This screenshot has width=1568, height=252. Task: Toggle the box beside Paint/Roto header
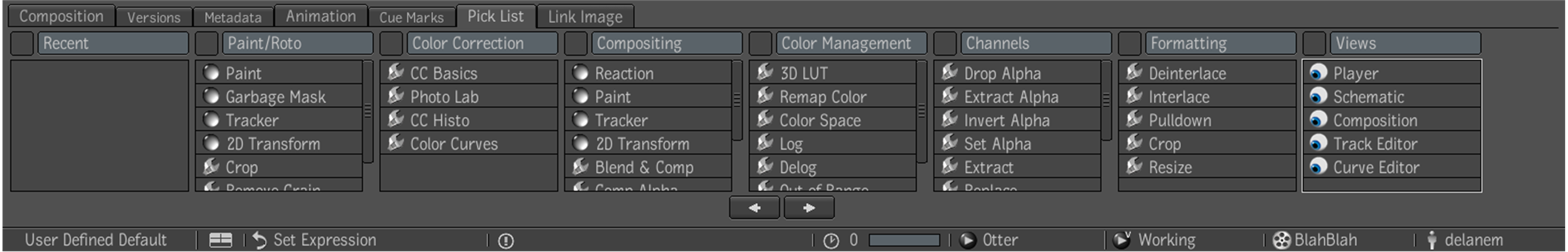206,44
